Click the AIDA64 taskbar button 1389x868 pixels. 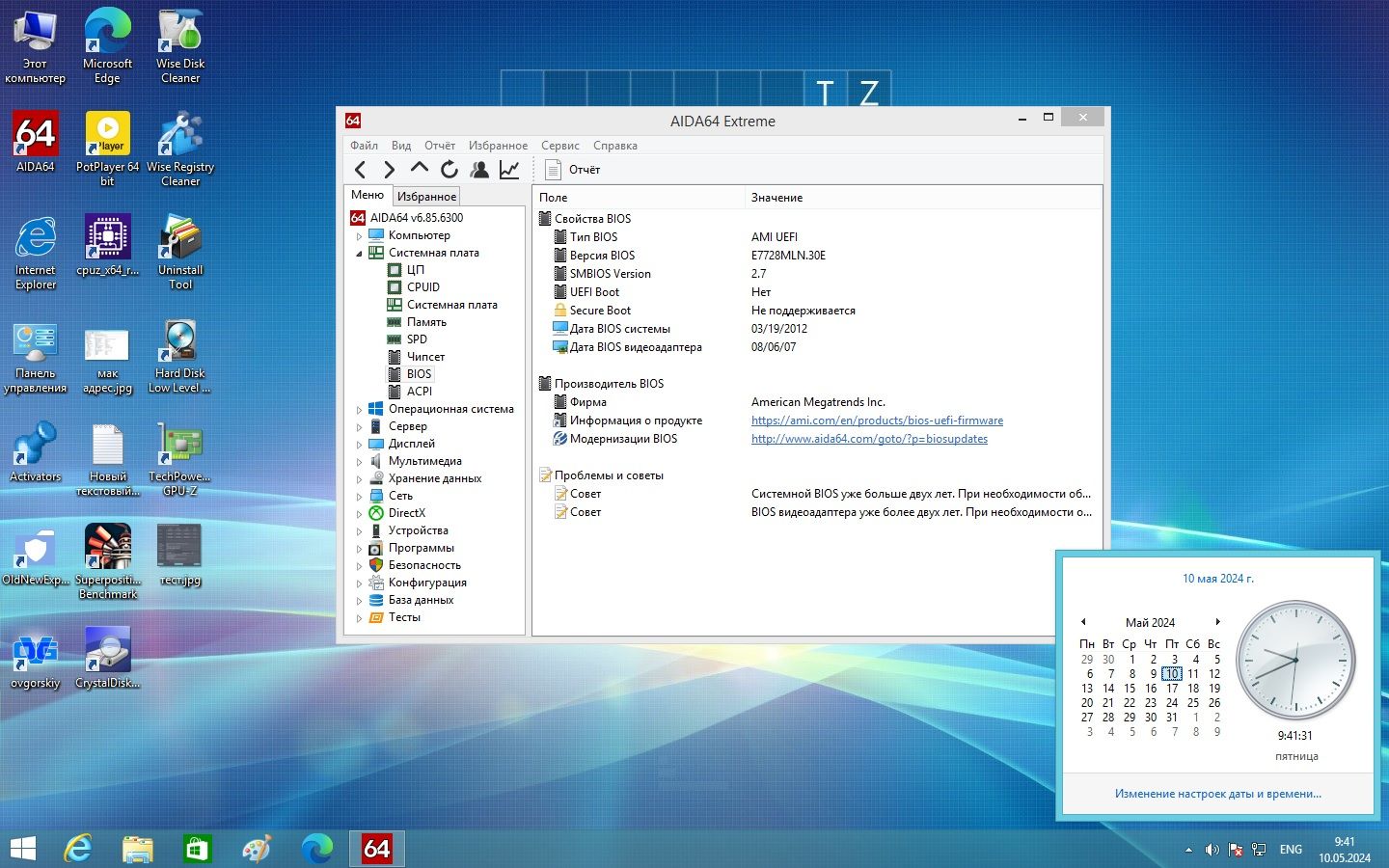tap(376, 849)
